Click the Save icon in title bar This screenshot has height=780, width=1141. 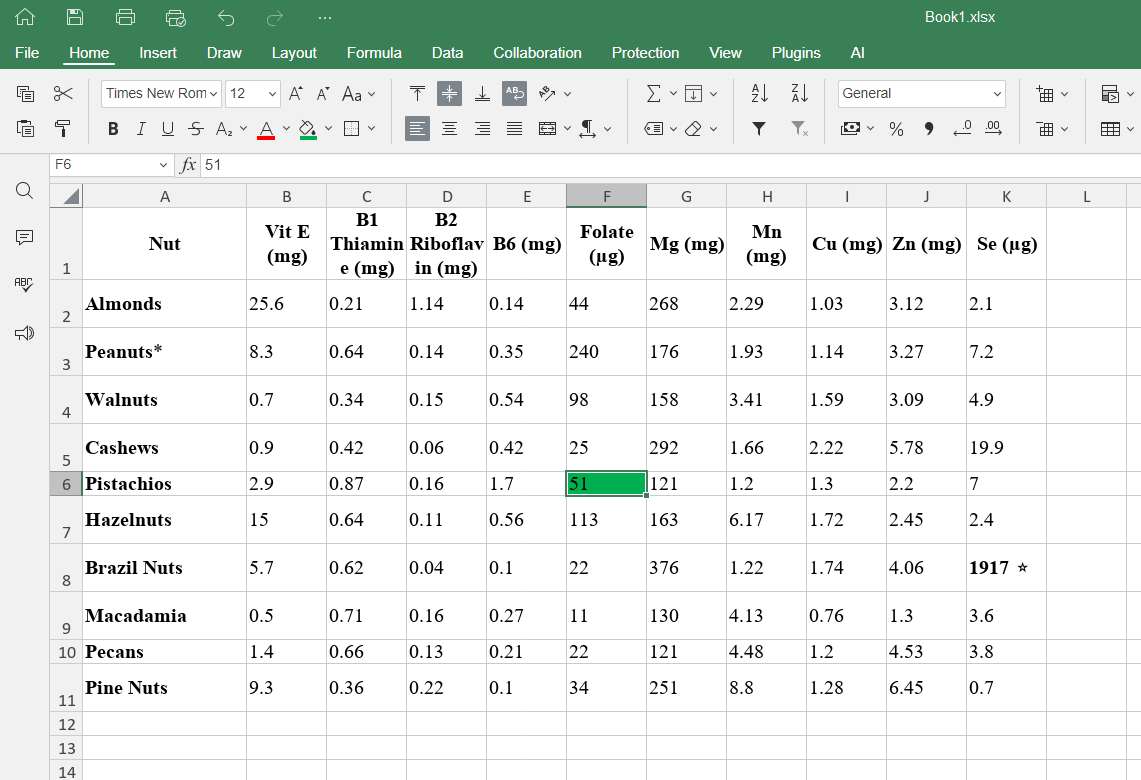75,17
